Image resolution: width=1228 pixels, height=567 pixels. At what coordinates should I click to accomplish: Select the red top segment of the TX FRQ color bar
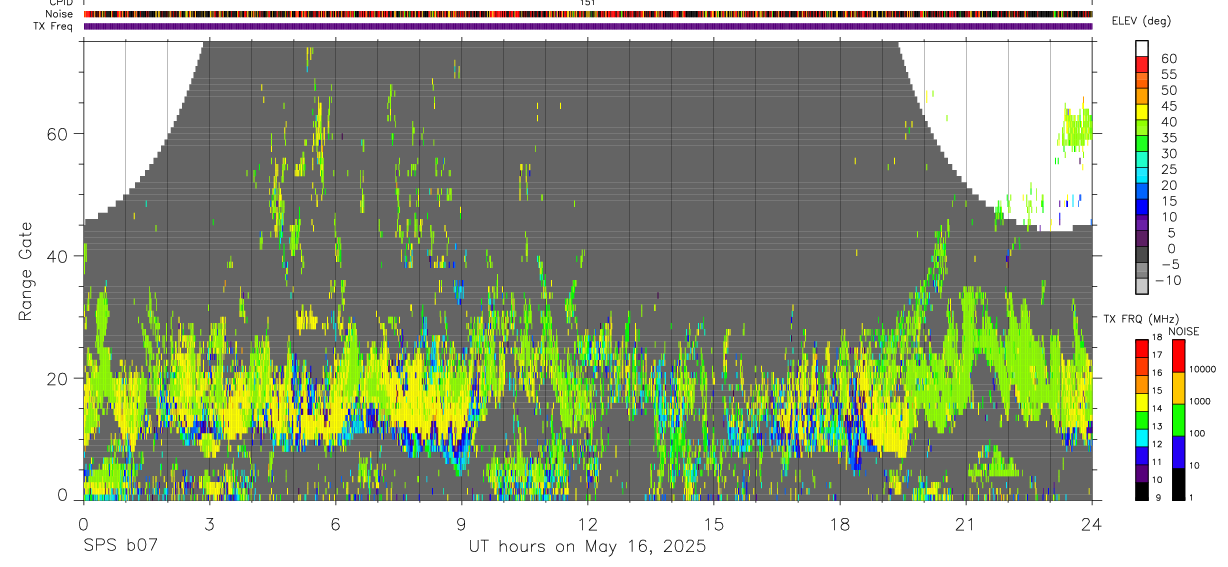1142,347
